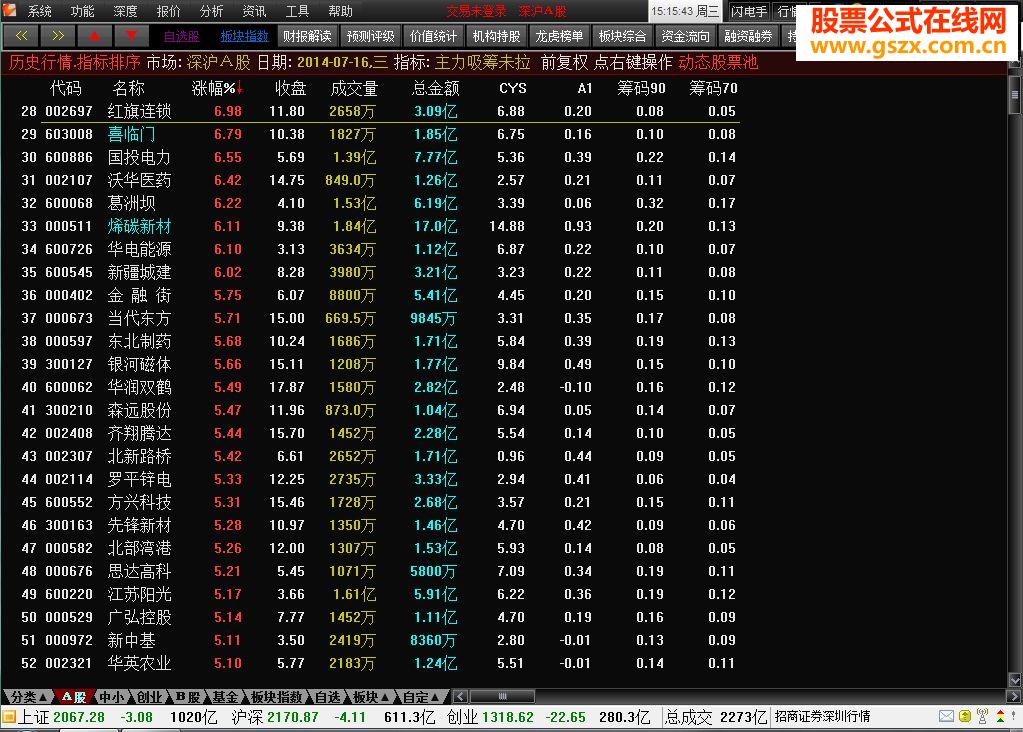This screenshot has height=732, width=1023.
Task: Click vertical scrollbar down arrow
Action: click(x=1015, y=680)
